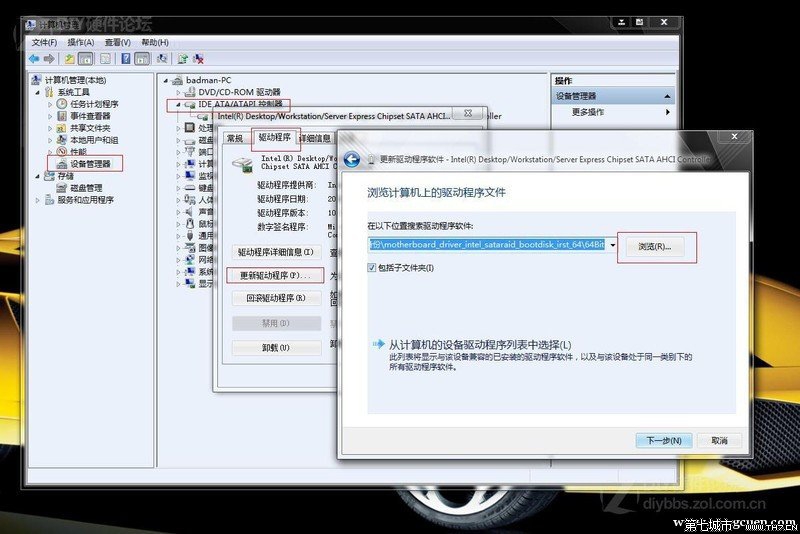Screen dimensions: 800x534
Task: Toggle the 包括子文件夹(I) checkbox
Action: 372,268
